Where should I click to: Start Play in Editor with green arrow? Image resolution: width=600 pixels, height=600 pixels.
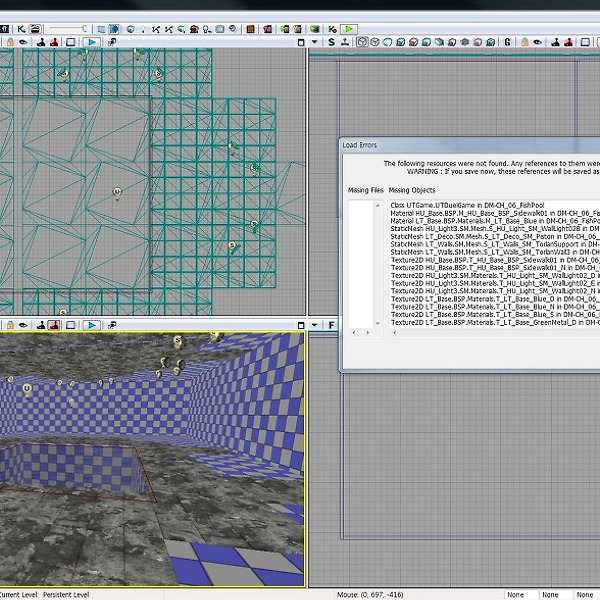point(349,29)
